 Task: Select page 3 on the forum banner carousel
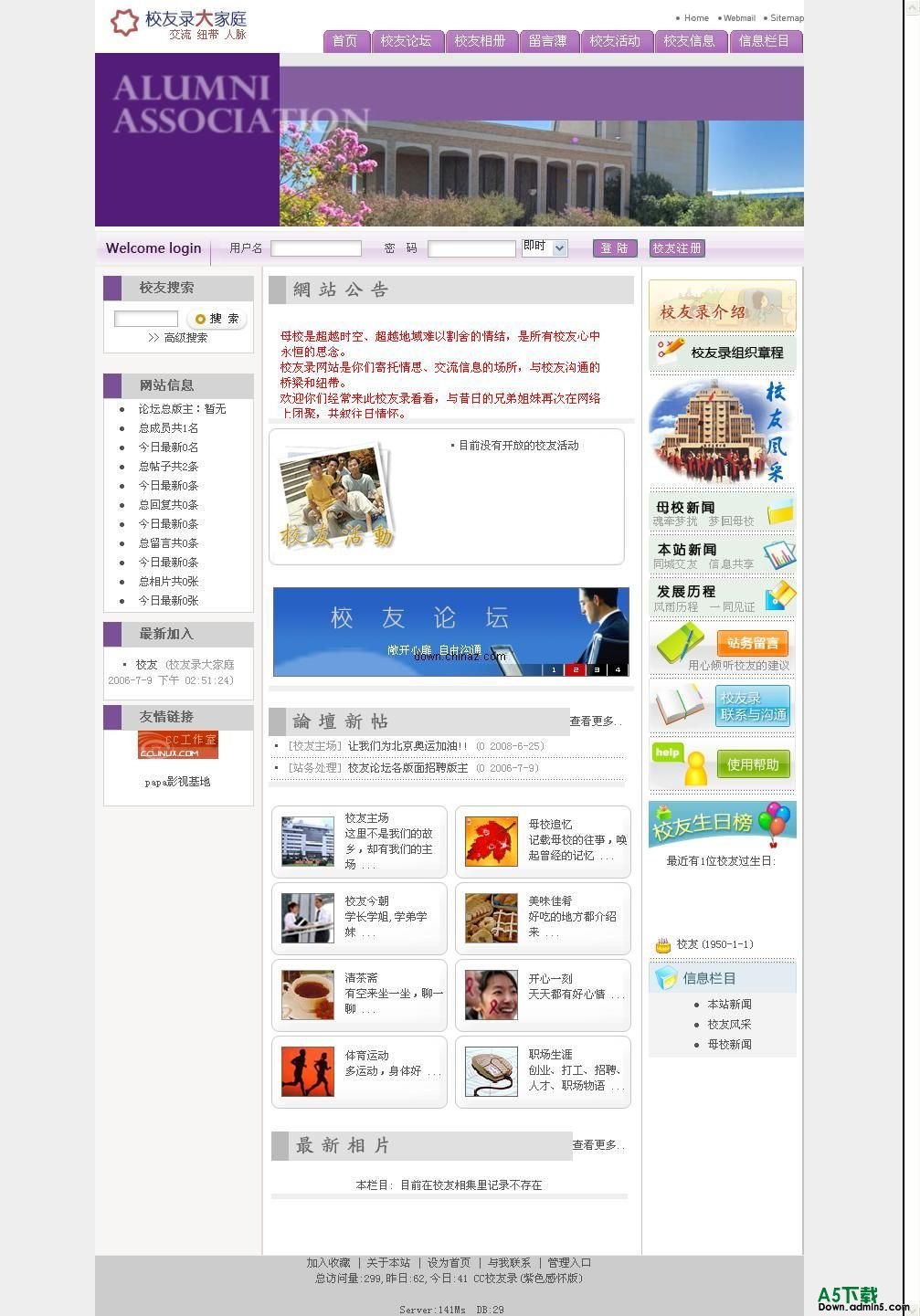click(597, 669)
